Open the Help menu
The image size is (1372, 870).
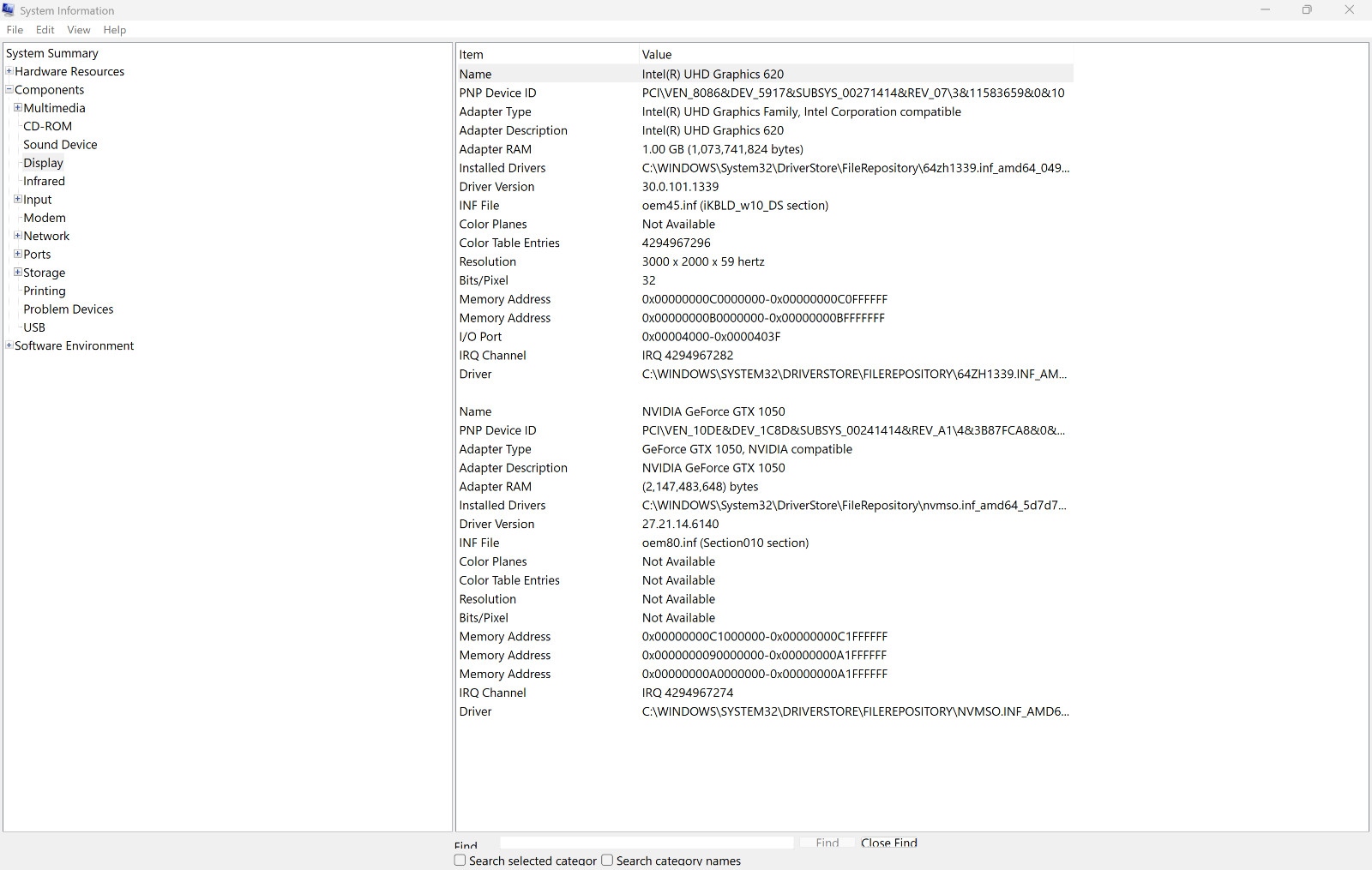[115, 30]
